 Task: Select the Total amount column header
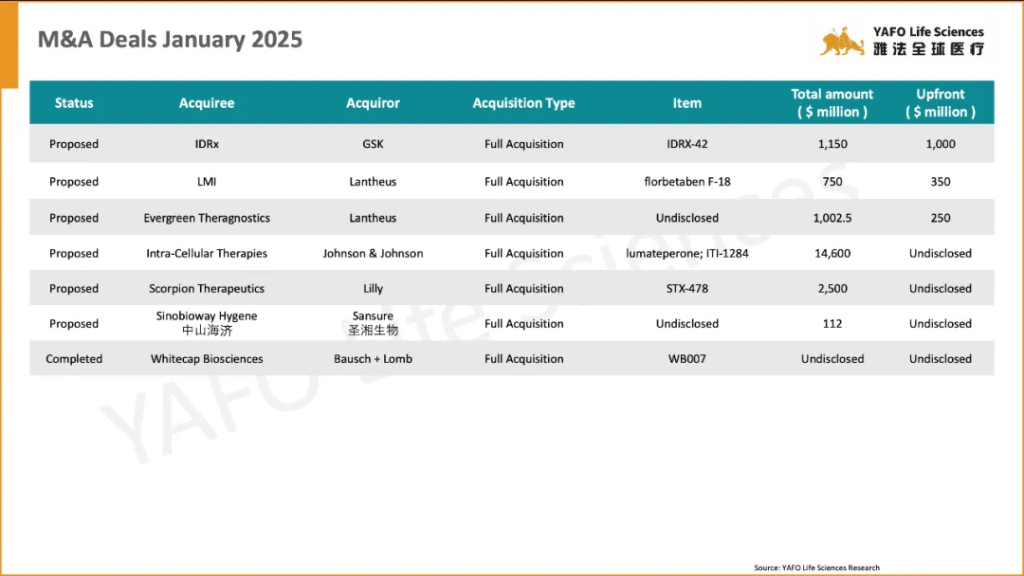click(x=832, y=103)
